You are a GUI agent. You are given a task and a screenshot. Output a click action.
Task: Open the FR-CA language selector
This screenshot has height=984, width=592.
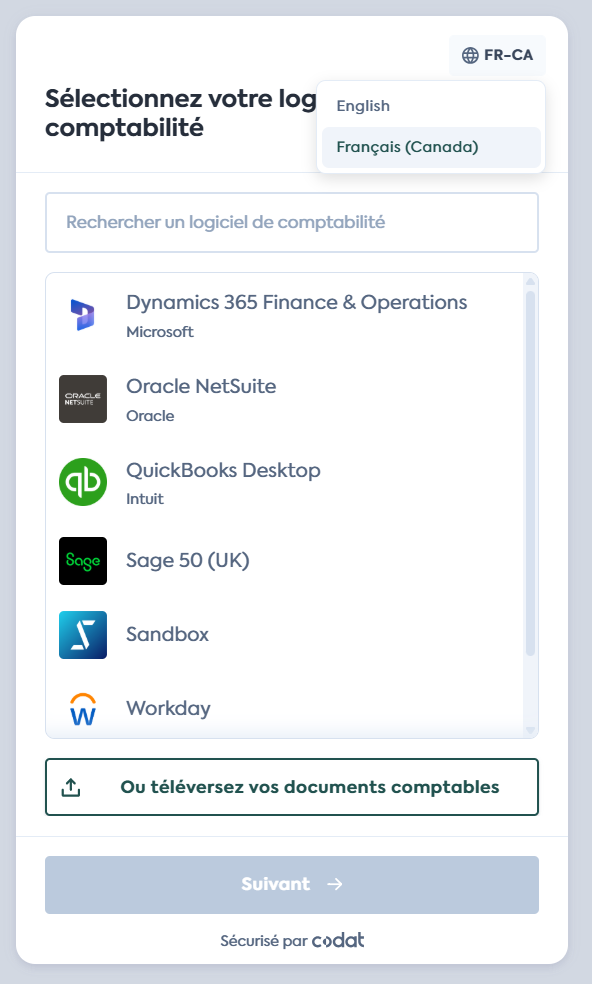[497, 55]
